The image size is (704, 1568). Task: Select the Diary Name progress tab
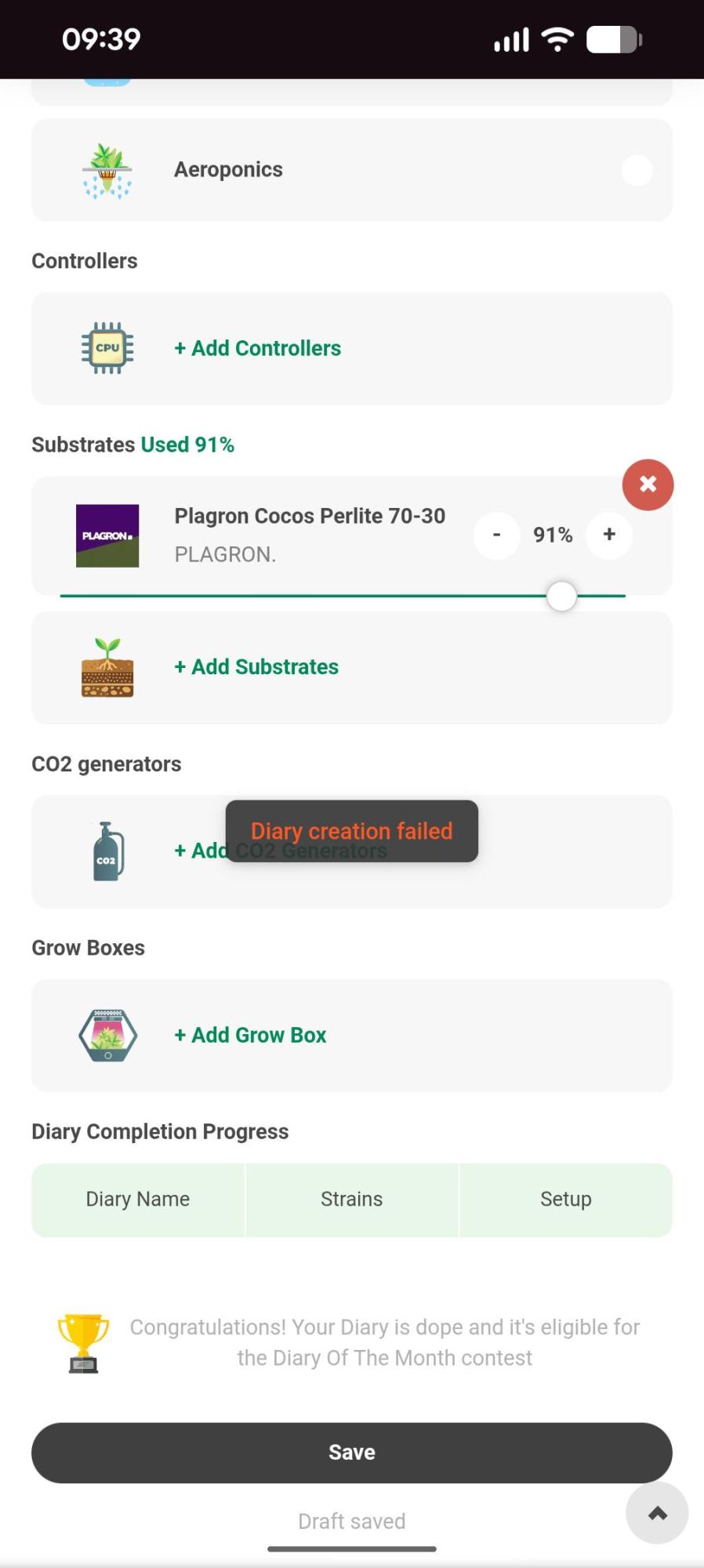tap(138, 1200)
